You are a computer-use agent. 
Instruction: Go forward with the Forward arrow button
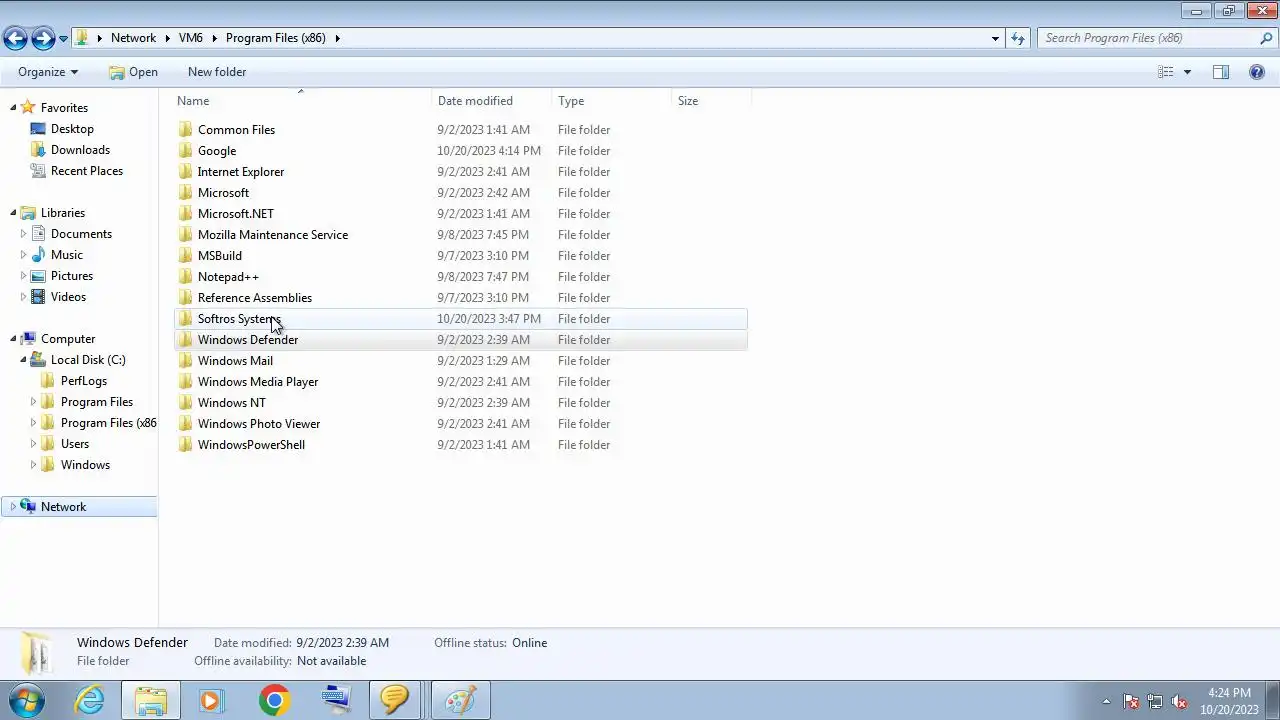pos(43,38)
